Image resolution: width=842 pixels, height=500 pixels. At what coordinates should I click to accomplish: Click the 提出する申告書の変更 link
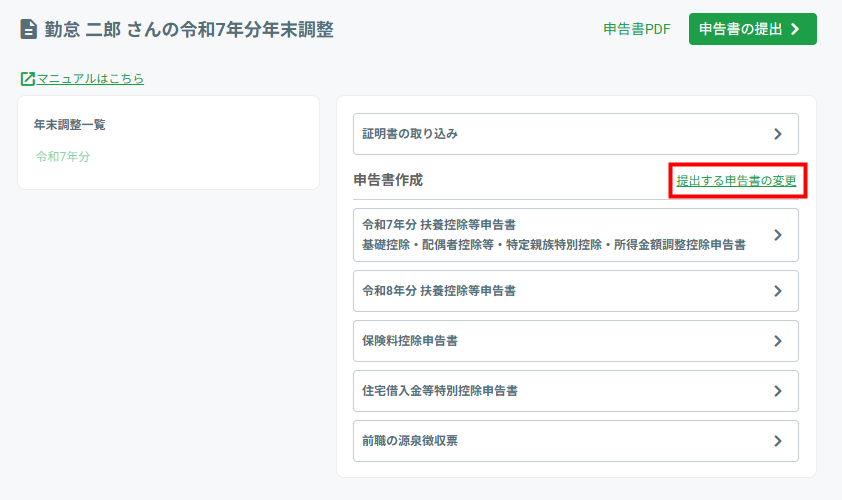pyautogui.click(x=736, y=181)
